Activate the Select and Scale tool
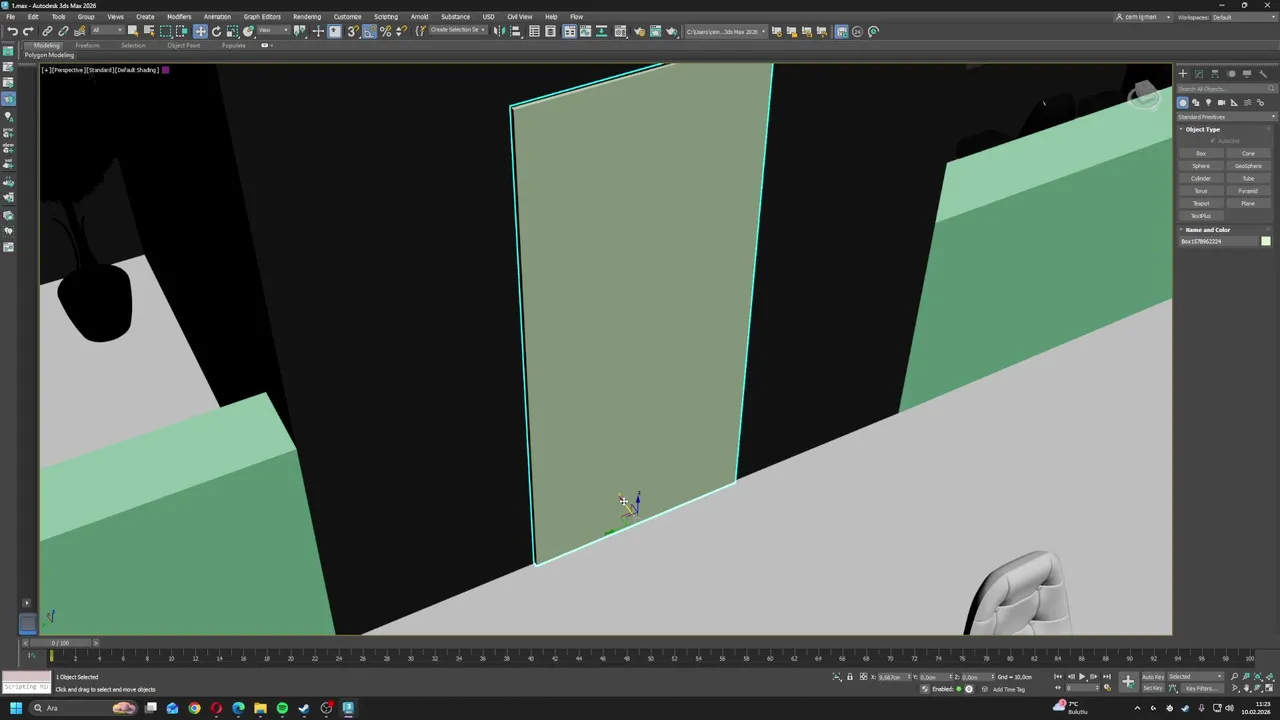This screenshot has width=1280, height=720. [x=231, y=31]
